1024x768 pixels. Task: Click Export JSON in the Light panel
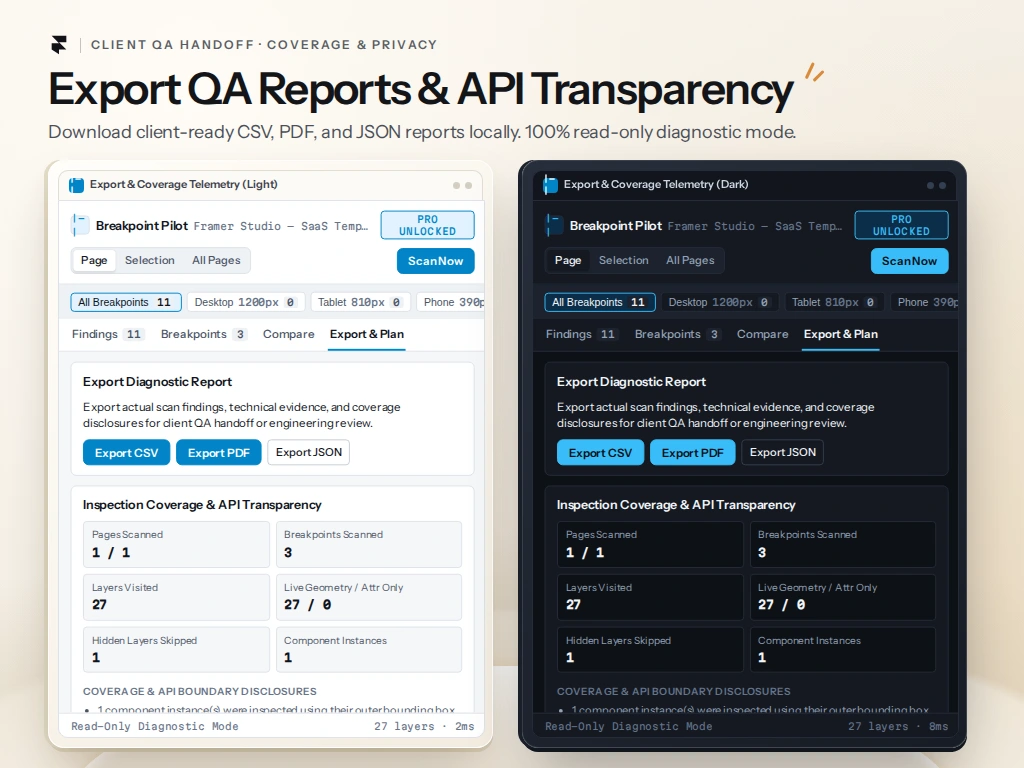click(309, 453)
